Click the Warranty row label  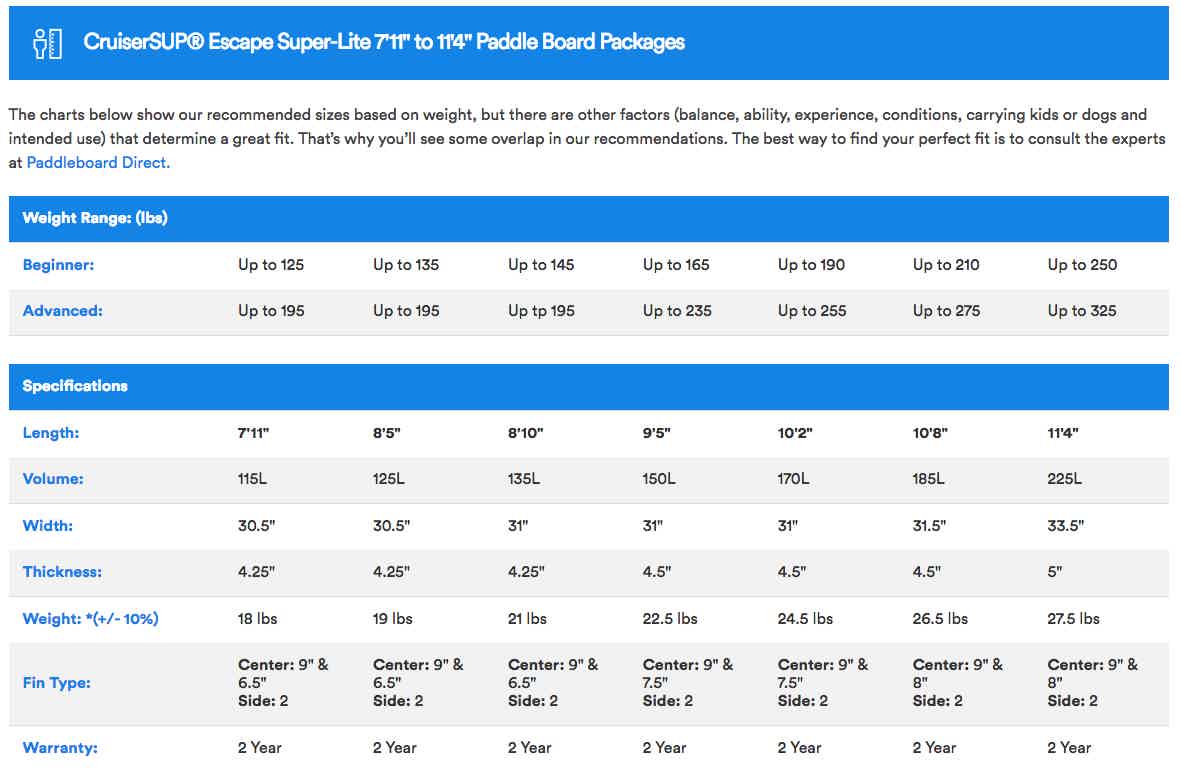click(60, 748)
